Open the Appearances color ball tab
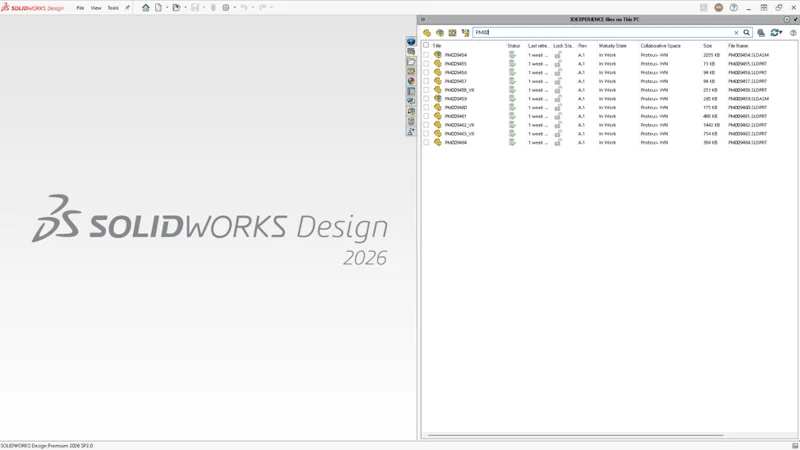This screenshot has width=800, height=450. (411, 81)
